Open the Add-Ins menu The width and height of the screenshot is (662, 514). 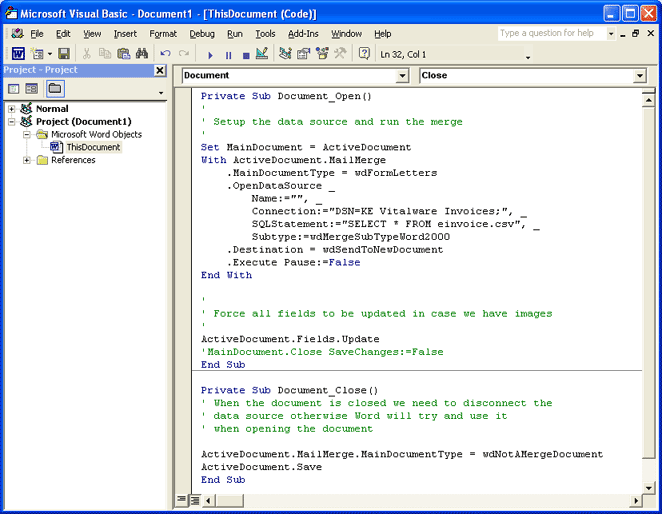point(303,34)
